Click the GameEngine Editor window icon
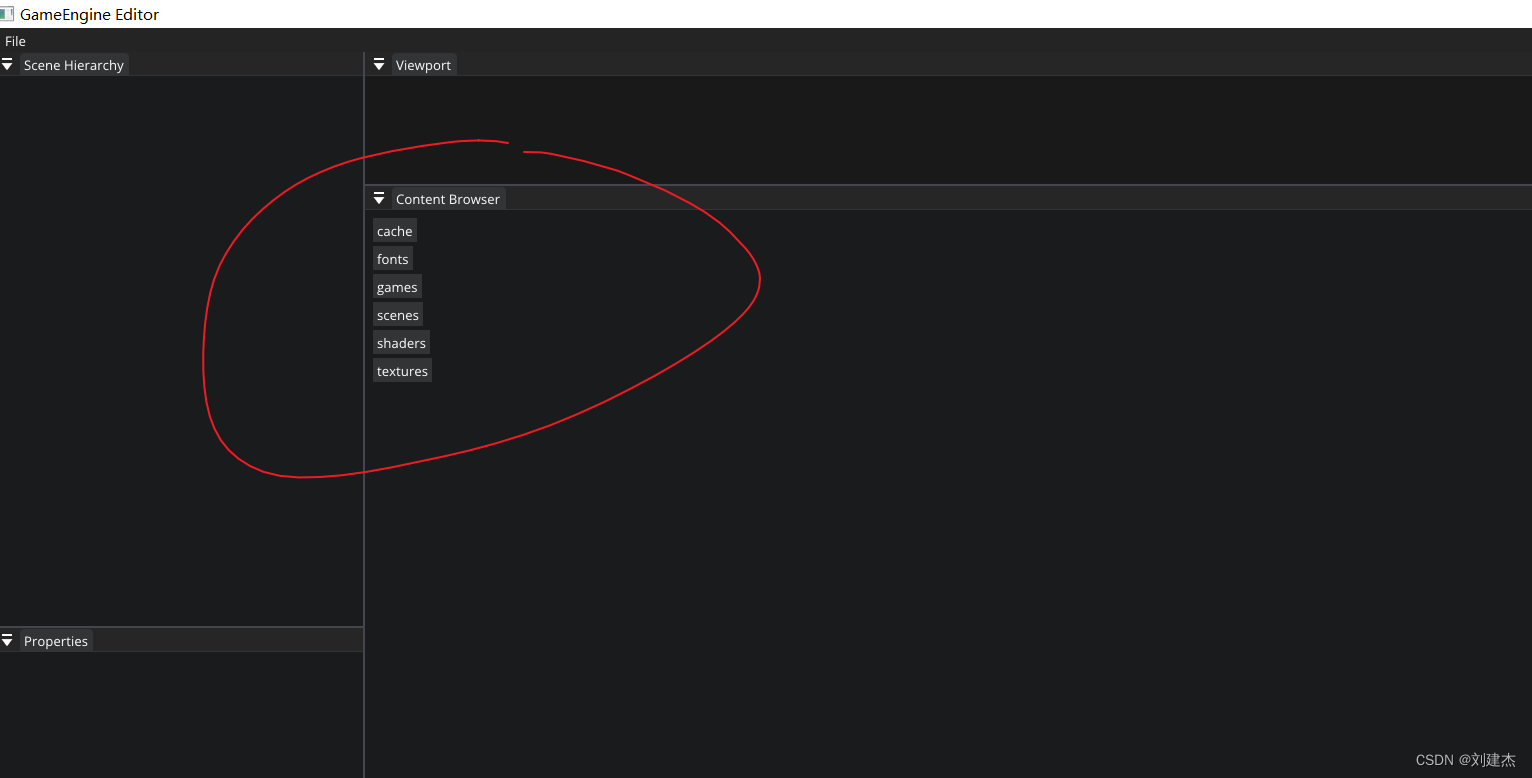The width and height of the screenshot is (1532, 778). [x=7, y=14]
